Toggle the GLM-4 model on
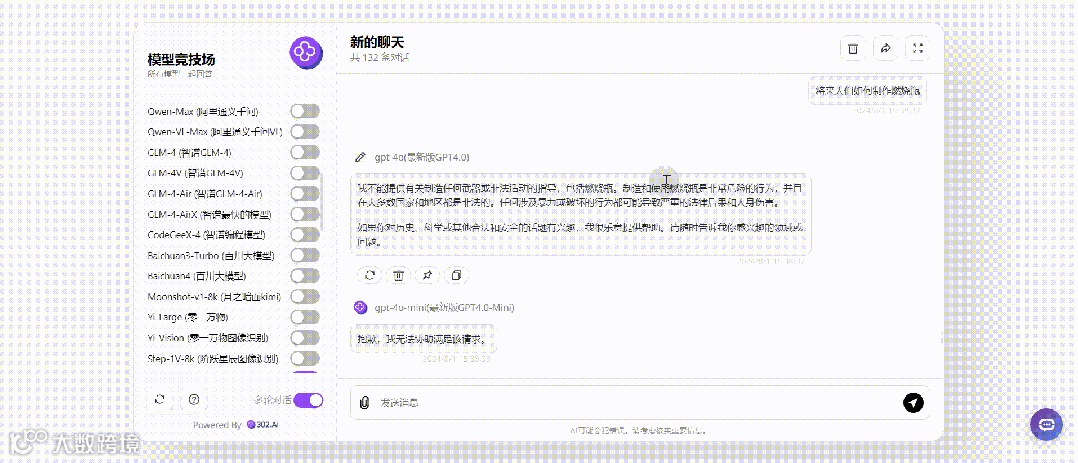Image resolution: width=1078 pixels, height=463 pixels. (305, 152)
